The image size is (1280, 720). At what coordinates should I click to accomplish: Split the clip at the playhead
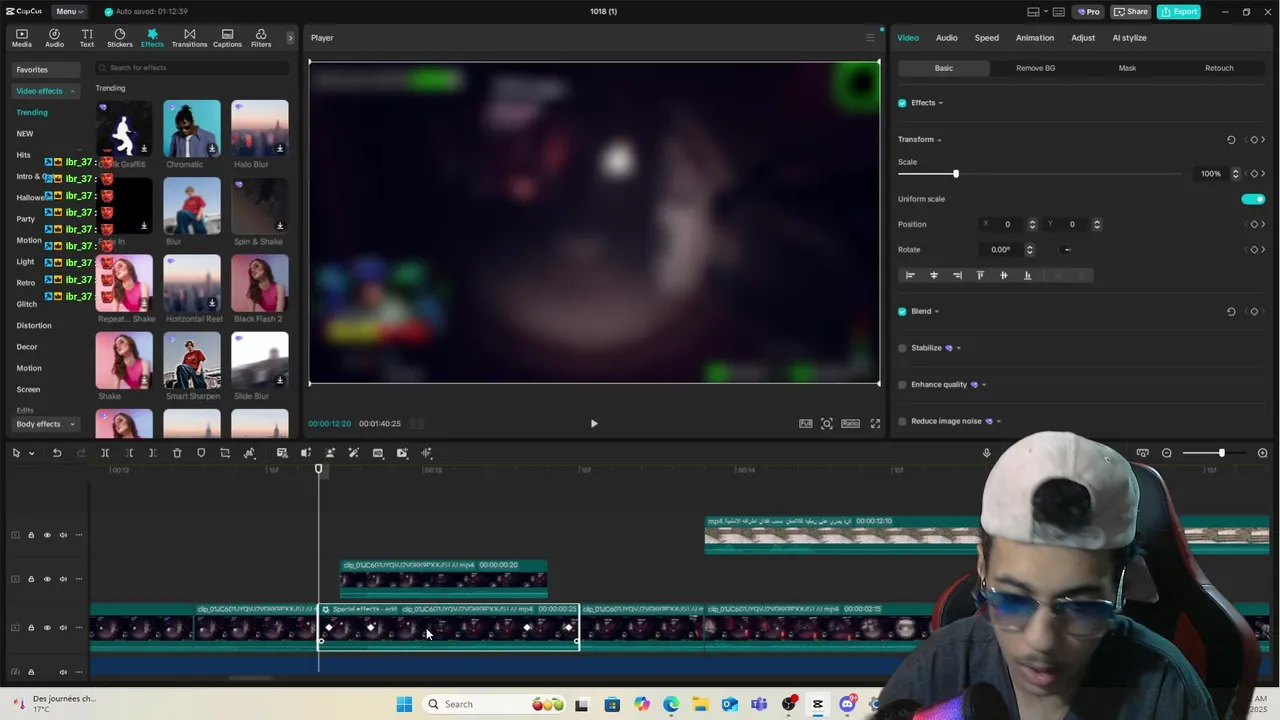tap(105, 453)
